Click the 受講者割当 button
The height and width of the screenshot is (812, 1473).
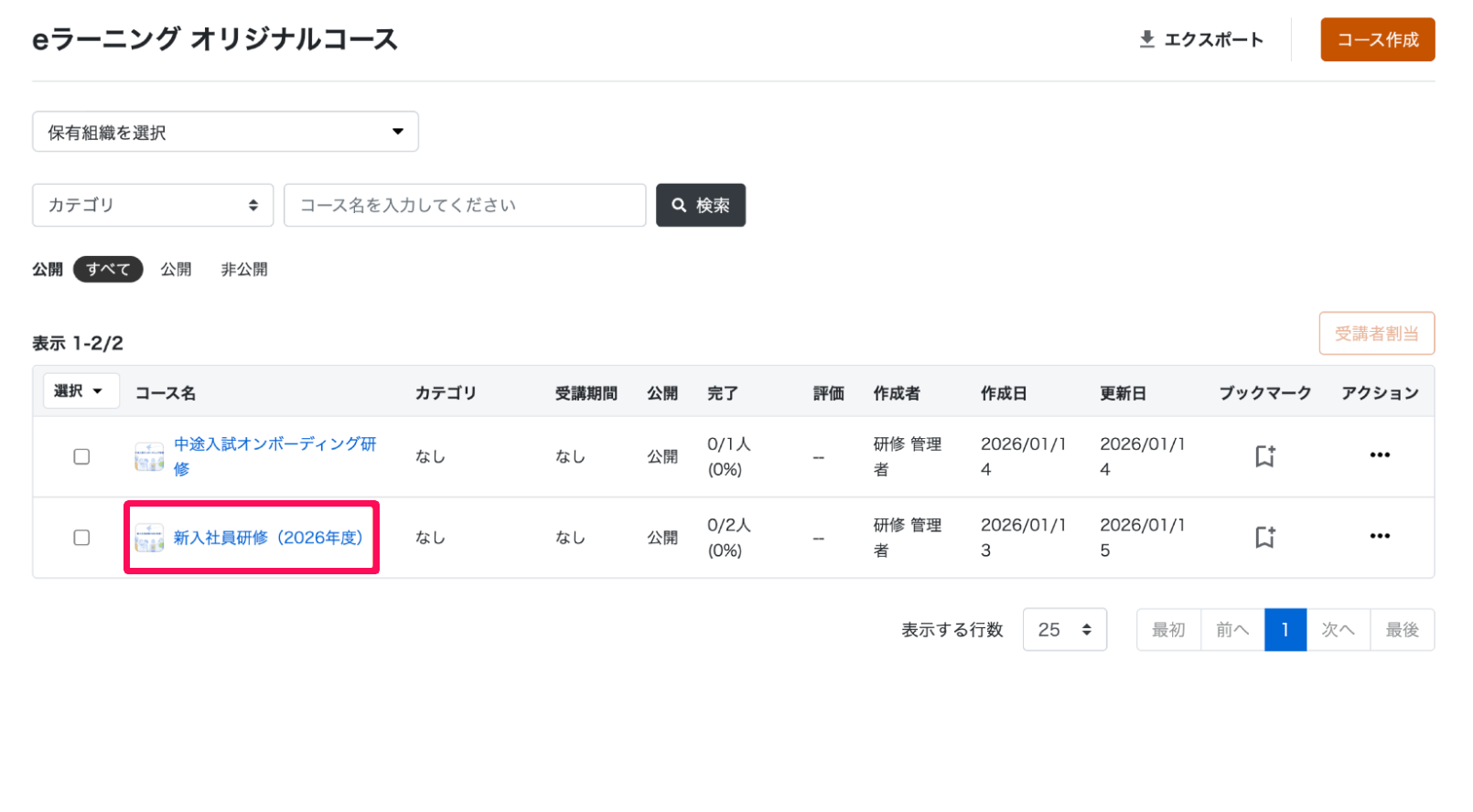tap(1376, 333)
